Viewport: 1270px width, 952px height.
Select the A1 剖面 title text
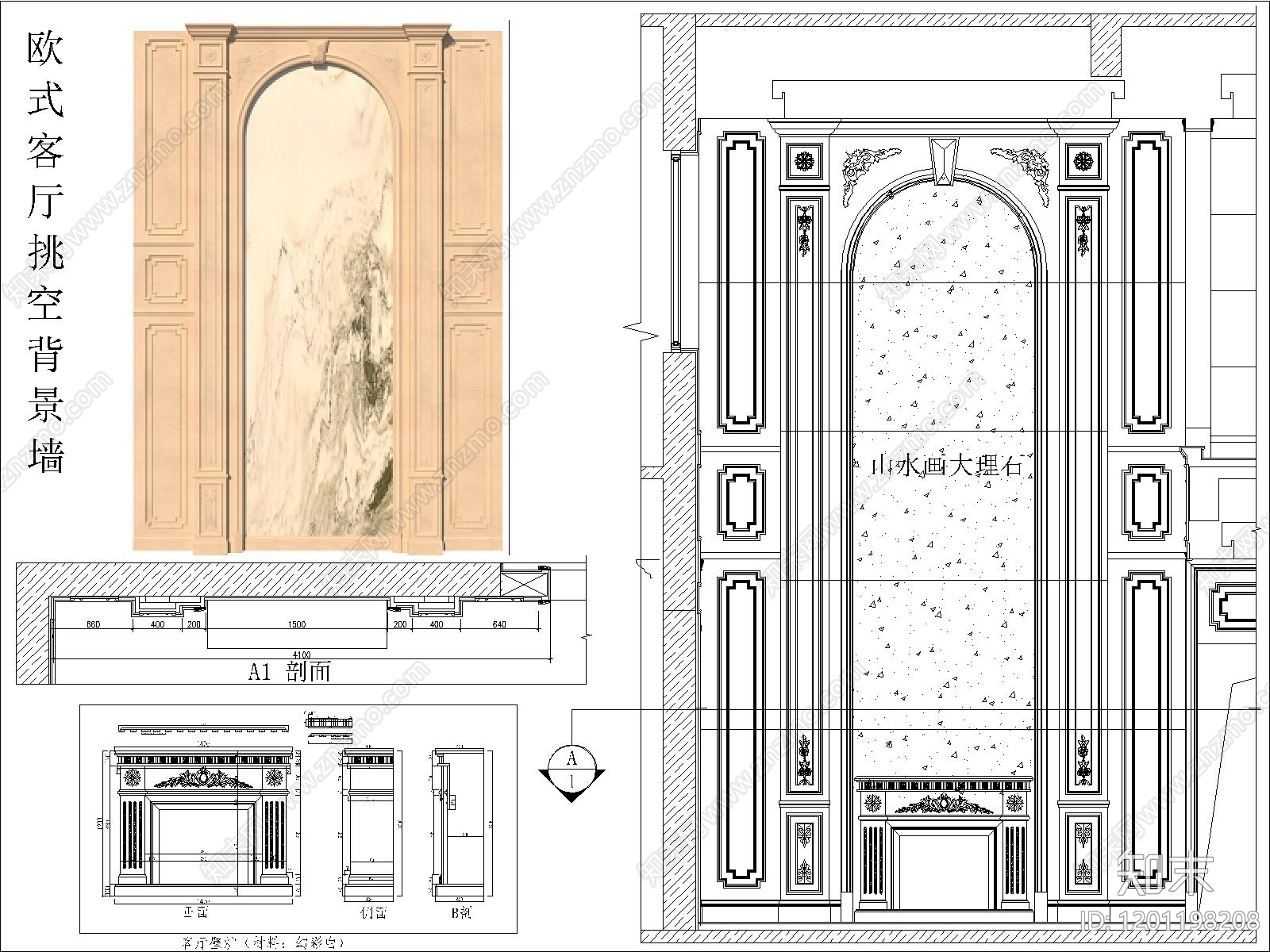(290, 672)
